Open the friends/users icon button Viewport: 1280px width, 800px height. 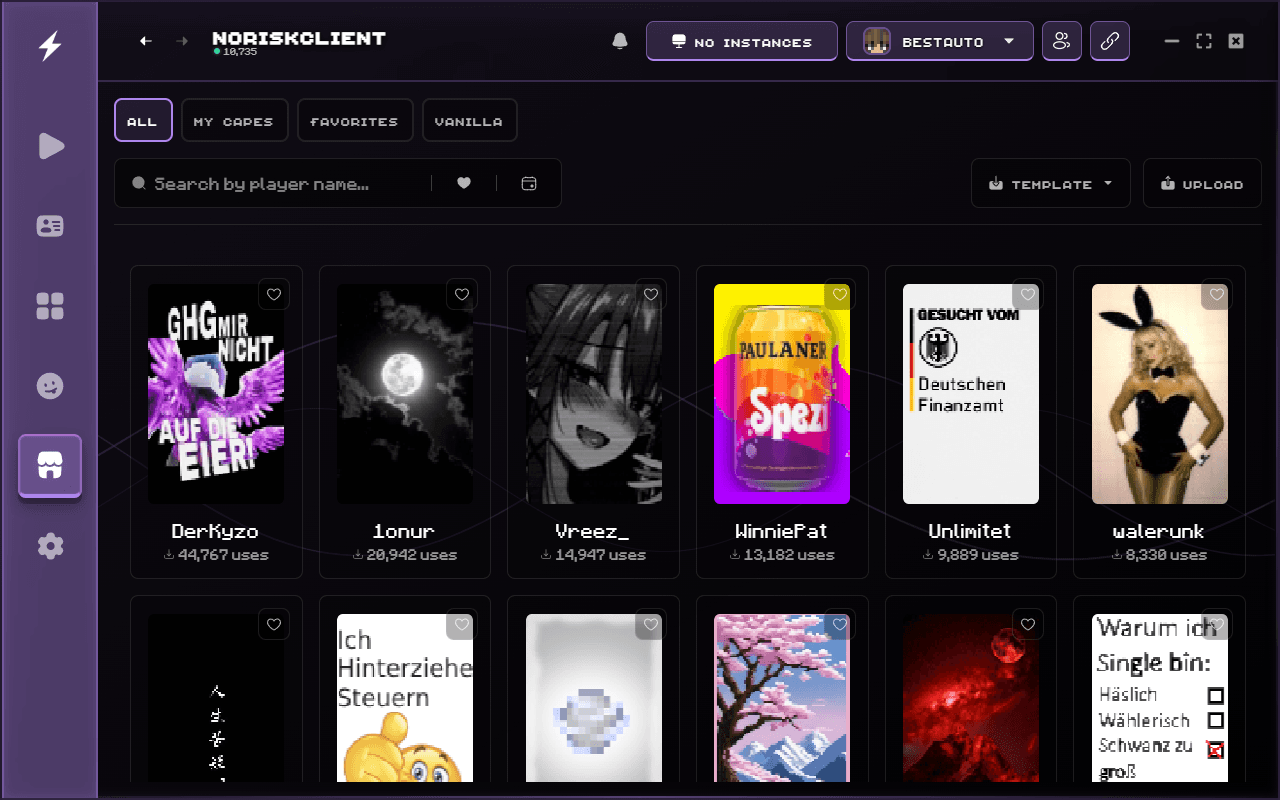[1062, 41]
